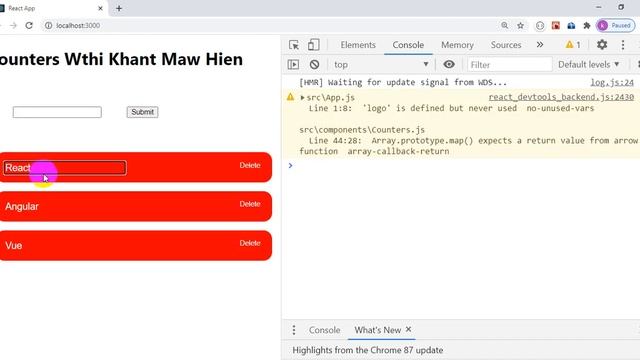
Task: Open the drawer three-dot menu
Action: point(294,330)
